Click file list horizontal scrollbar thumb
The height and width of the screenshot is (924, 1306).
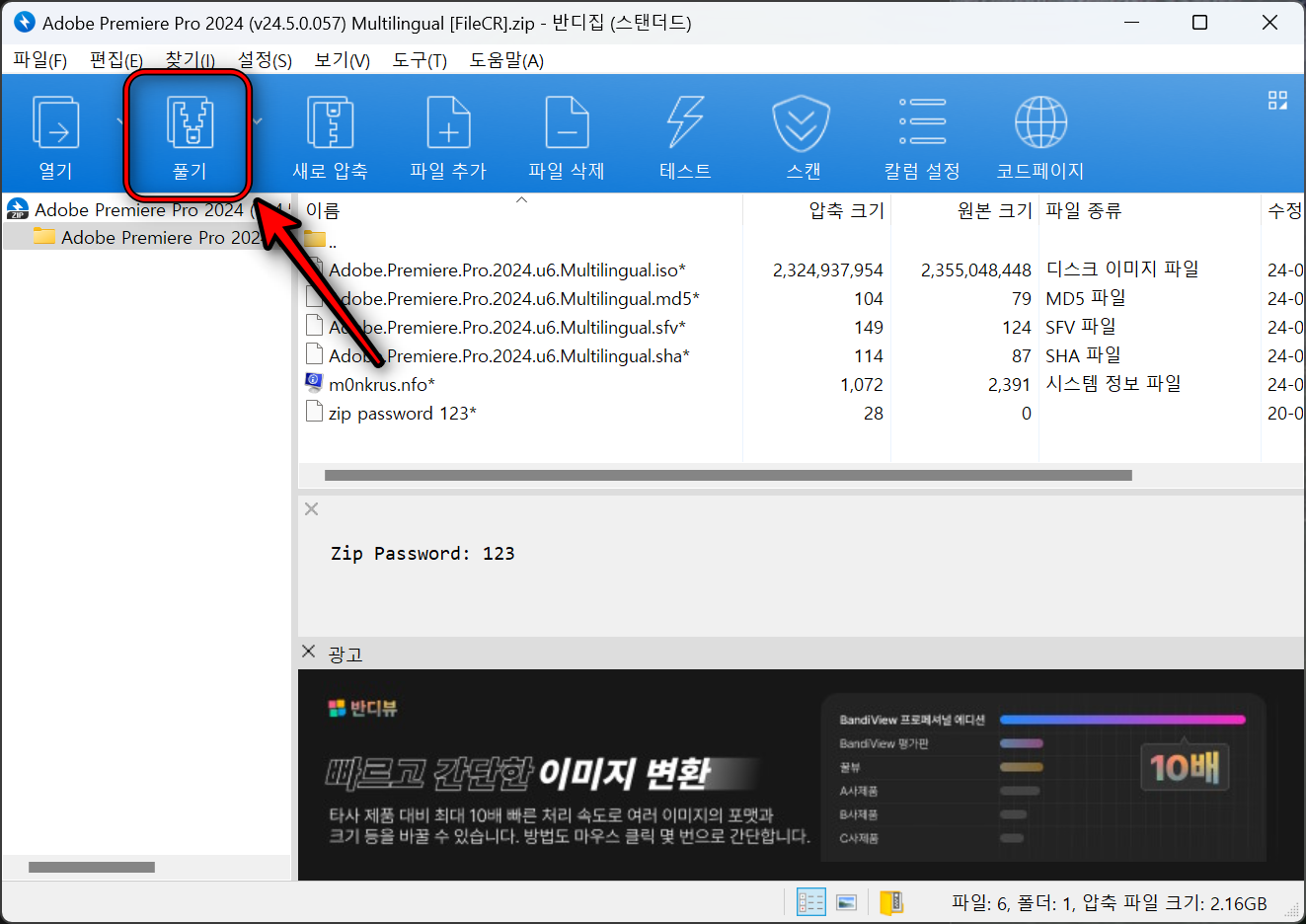click(x=729, y=475)
